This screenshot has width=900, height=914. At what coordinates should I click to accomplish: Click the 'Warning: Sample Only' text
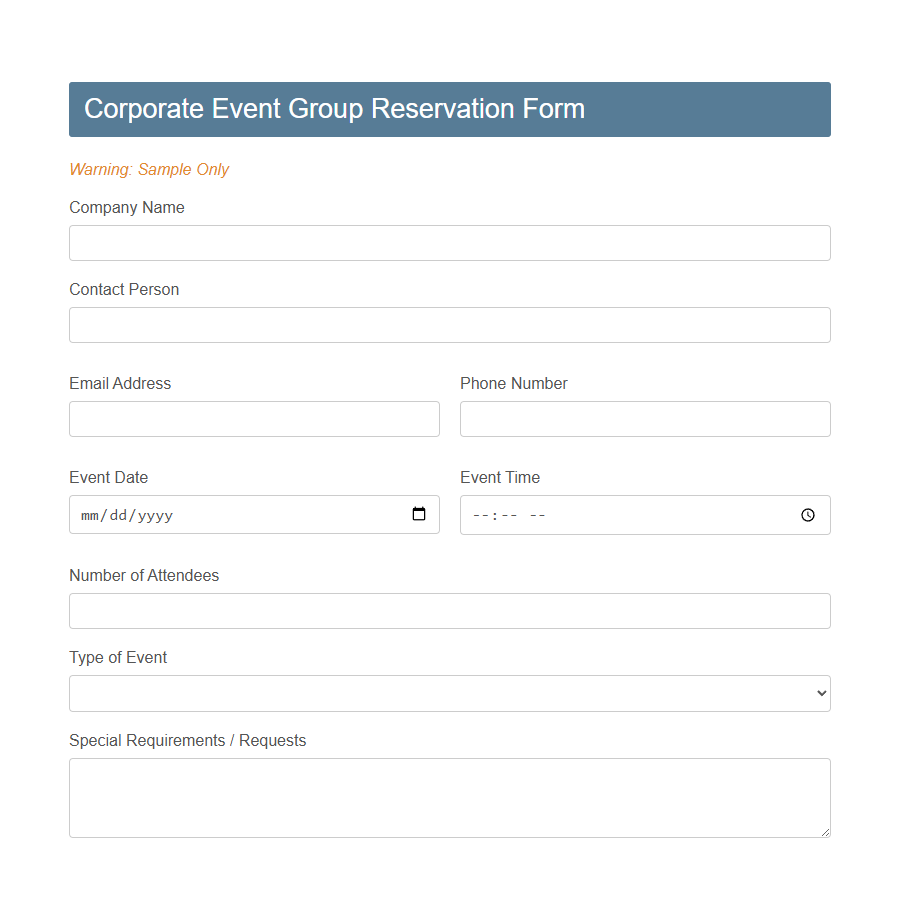pos(149,170)
